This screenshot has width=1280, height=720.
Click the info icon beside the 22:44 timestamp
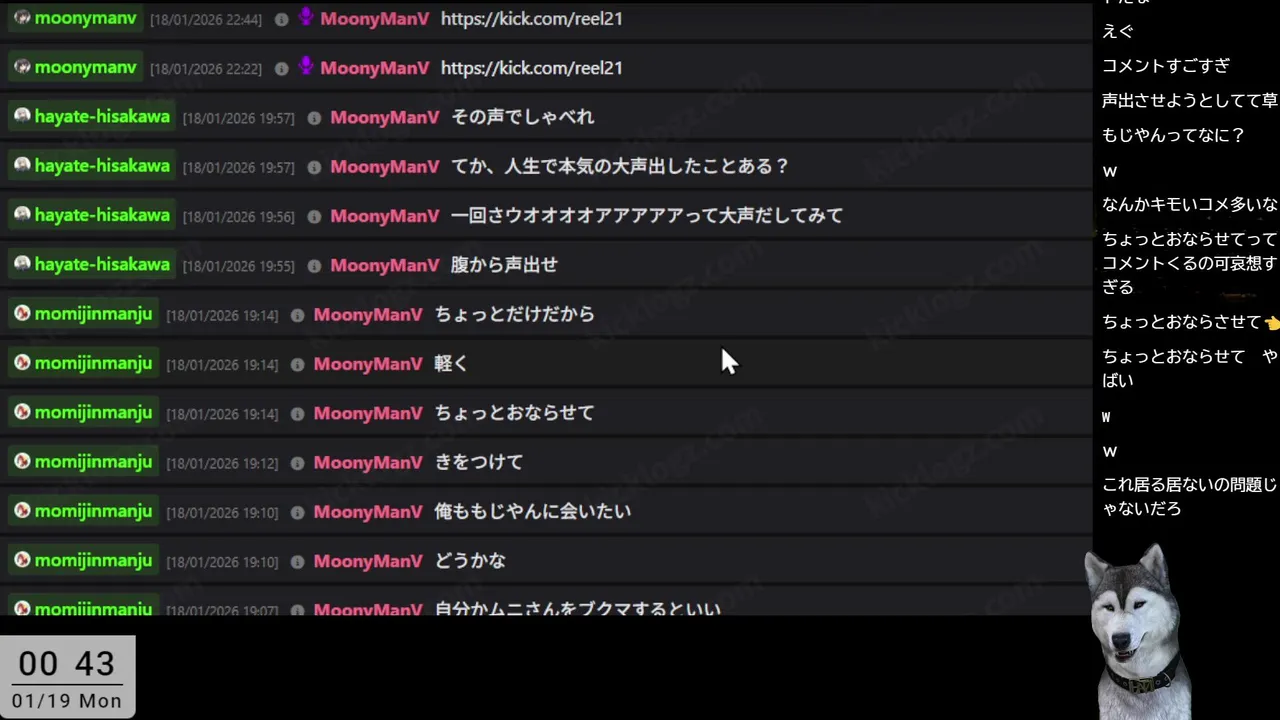pyautogui.click(x=281, y=19)
